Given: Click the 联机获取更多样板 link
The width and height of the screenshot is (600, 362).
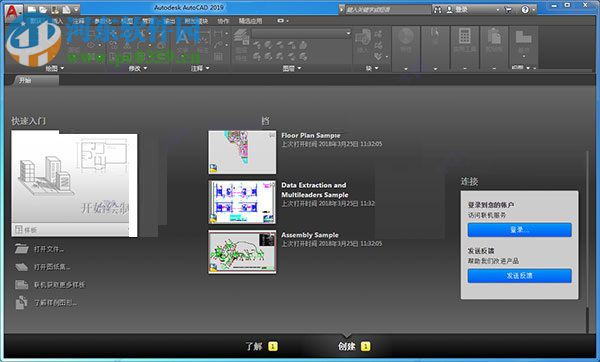Looking at the screenshot, I should 59,285.
